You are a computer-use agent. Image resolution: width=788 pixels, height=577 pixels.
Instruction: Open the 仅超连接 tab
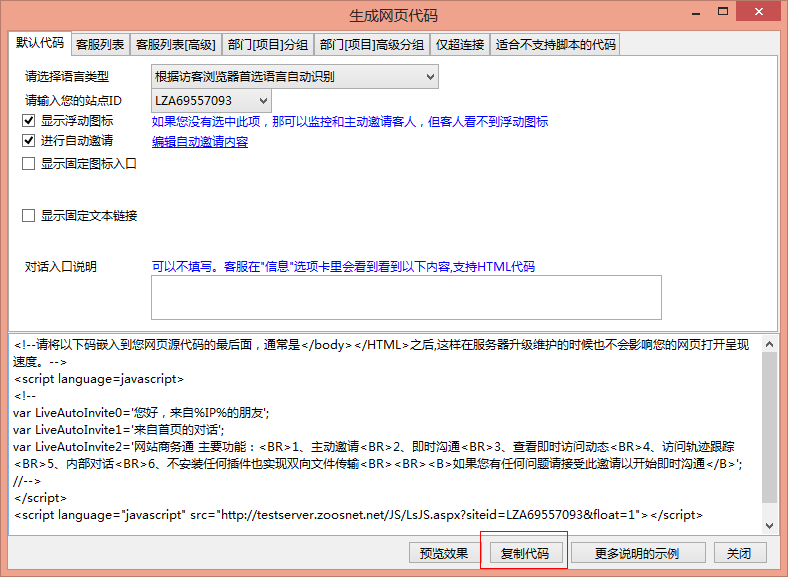[460, 44]
